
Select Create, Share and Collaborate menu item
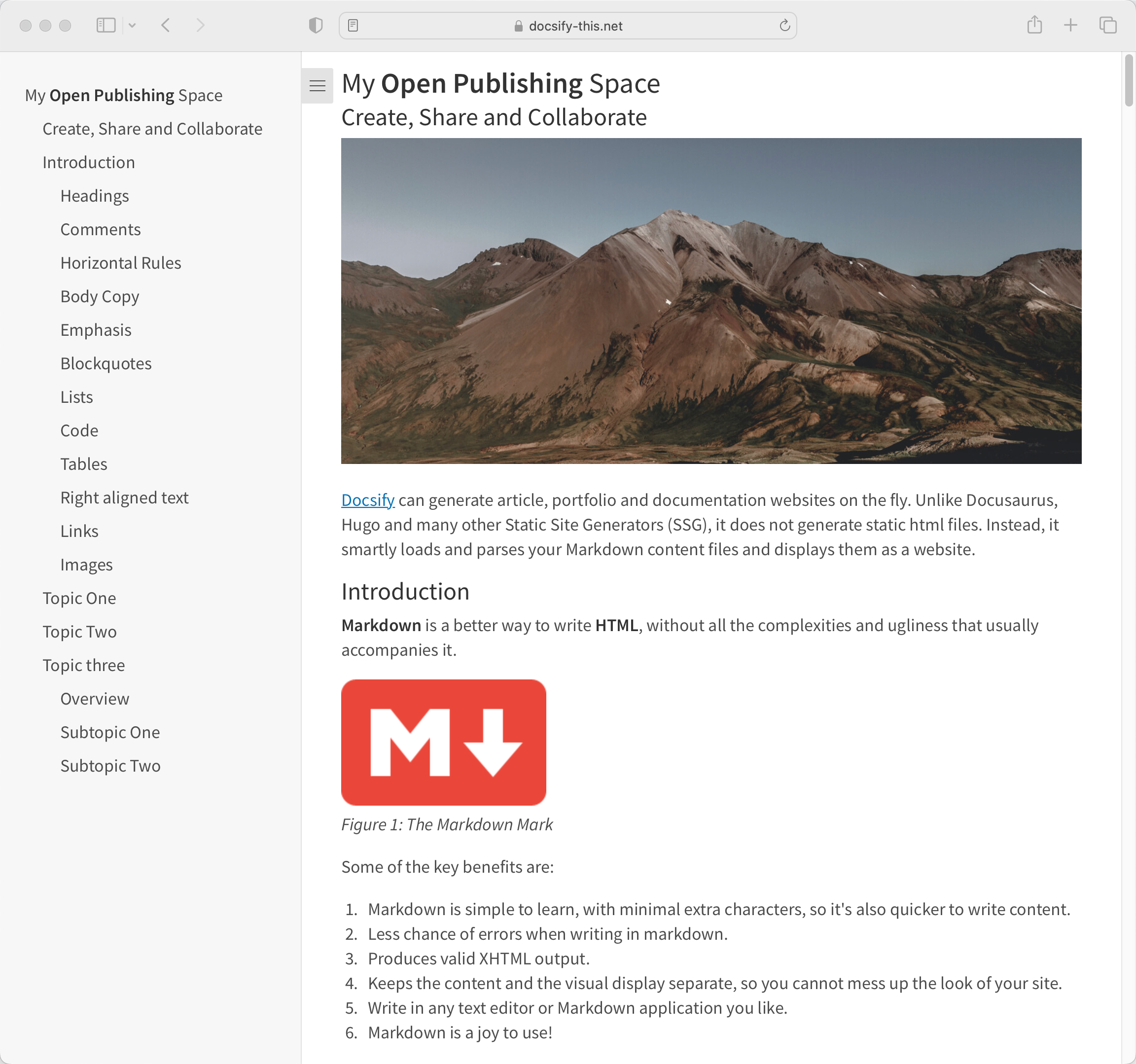point(152,128)
